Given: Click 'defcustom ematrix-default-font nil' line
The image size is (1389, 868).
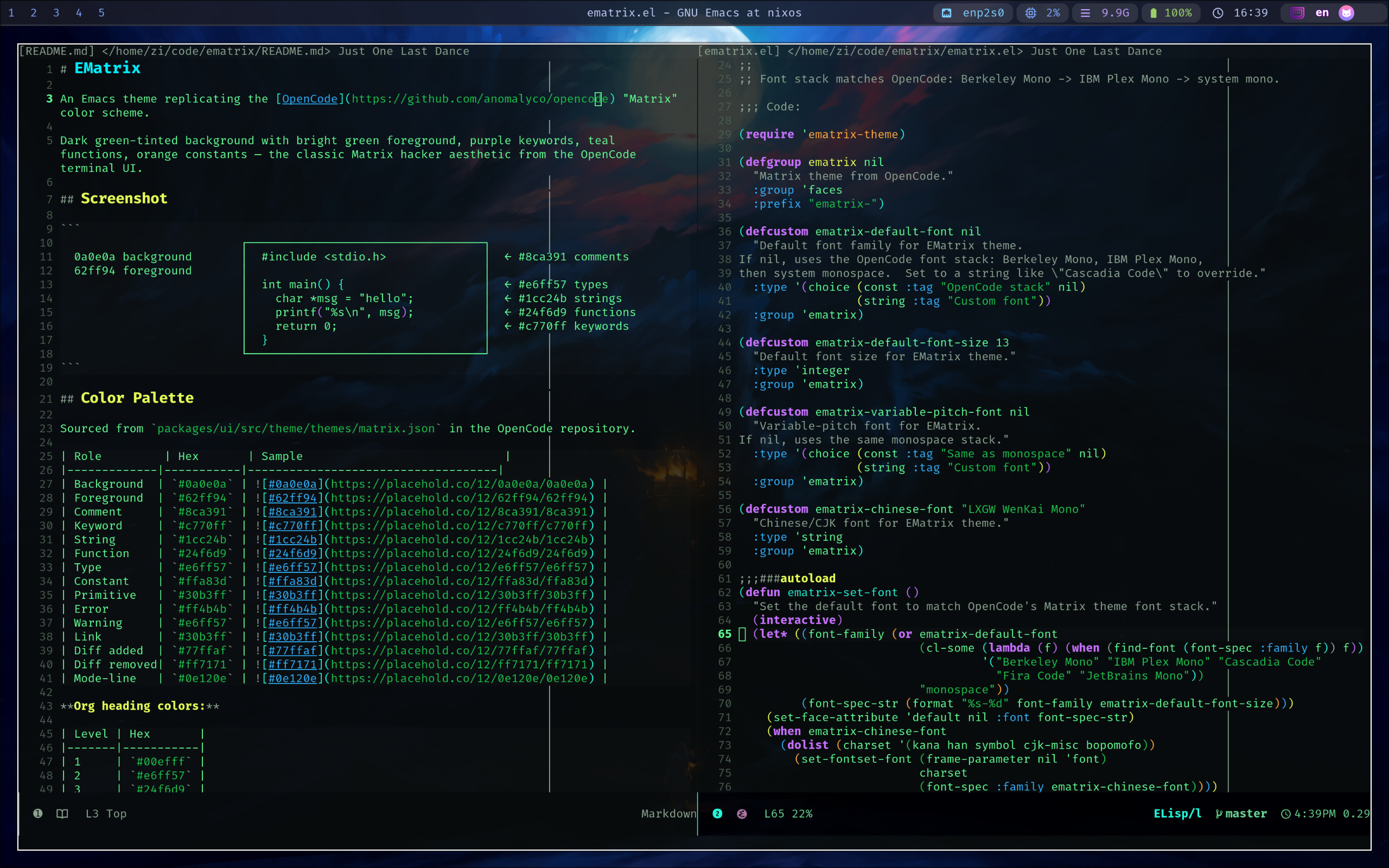Looking at the screenshot, I should 863,231.
